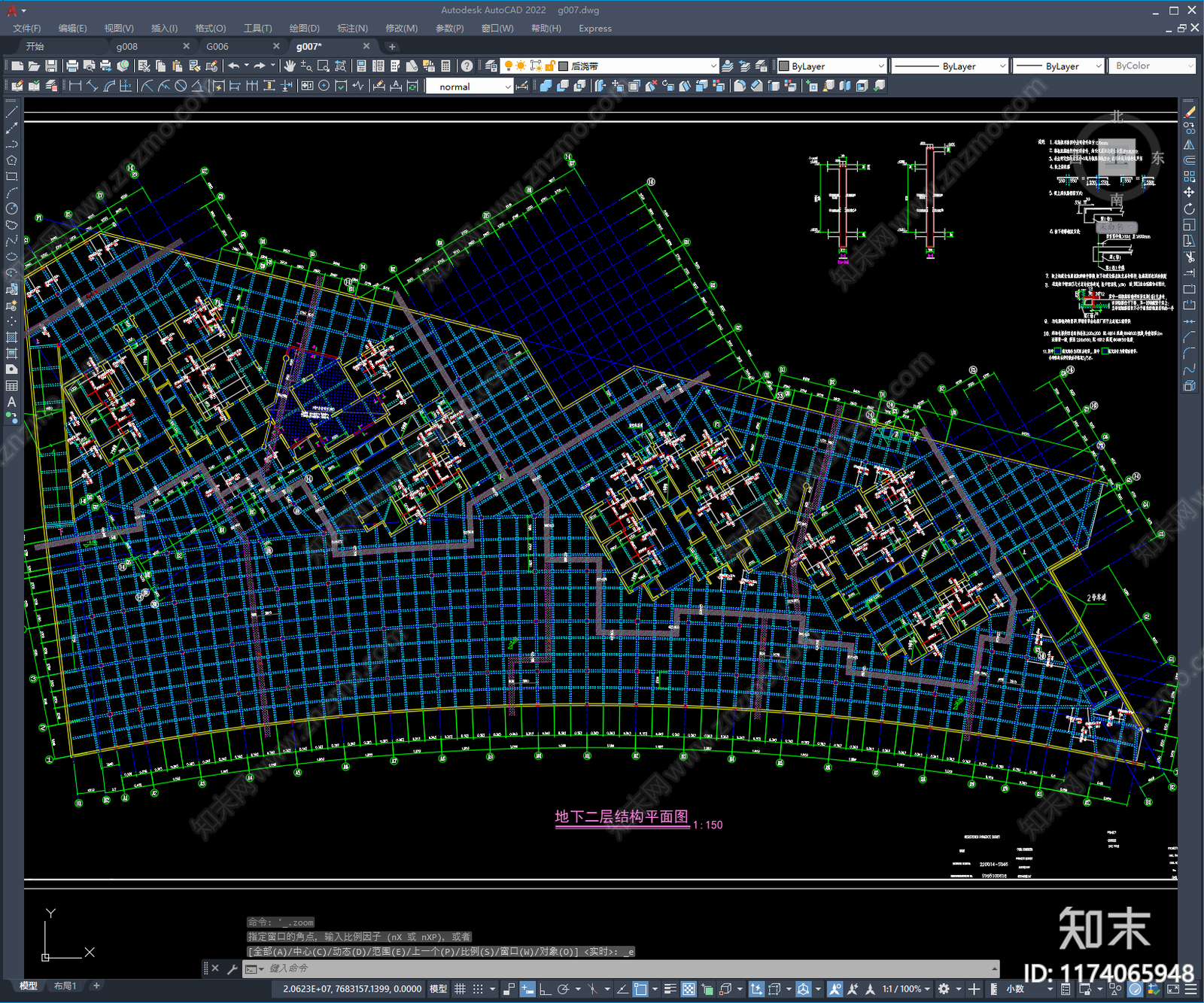This screenshot has width=1204, height=1003.
Task: Open the normal dimension style dropdown
Action: click(508, 87)
